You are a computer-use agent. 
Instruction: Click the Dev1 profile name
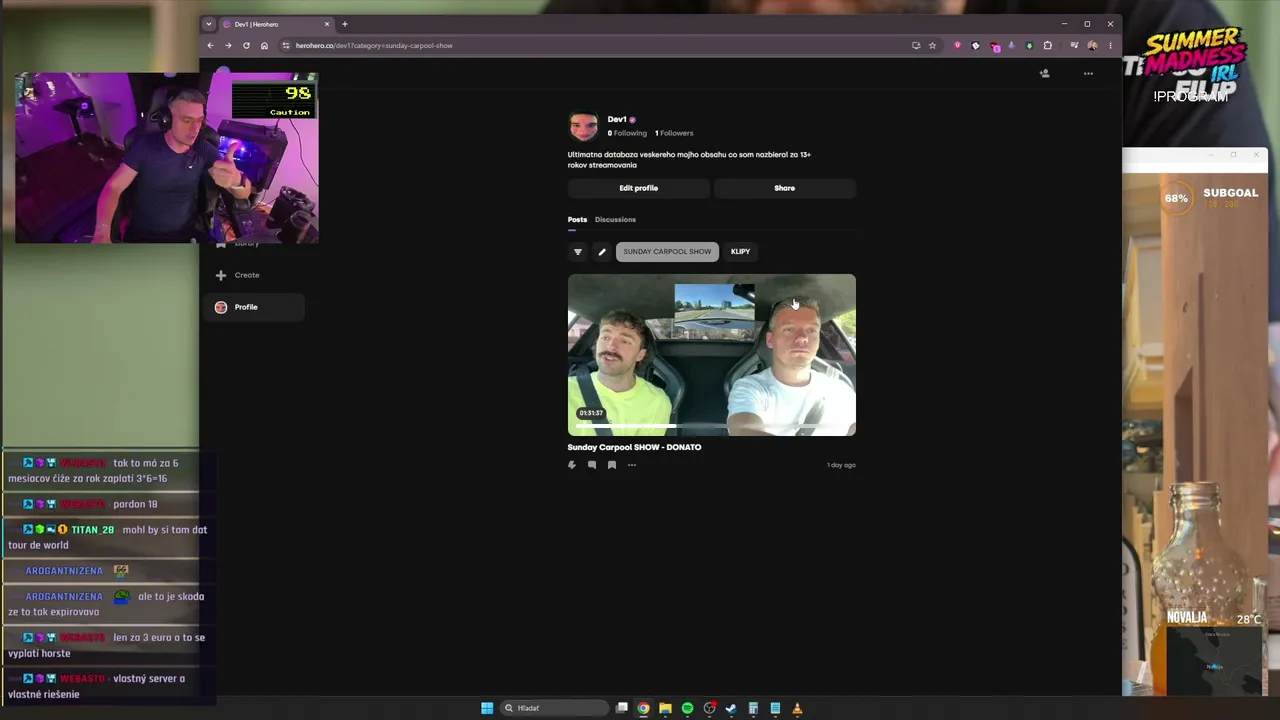pyautogui.click(x=617, y=120)
